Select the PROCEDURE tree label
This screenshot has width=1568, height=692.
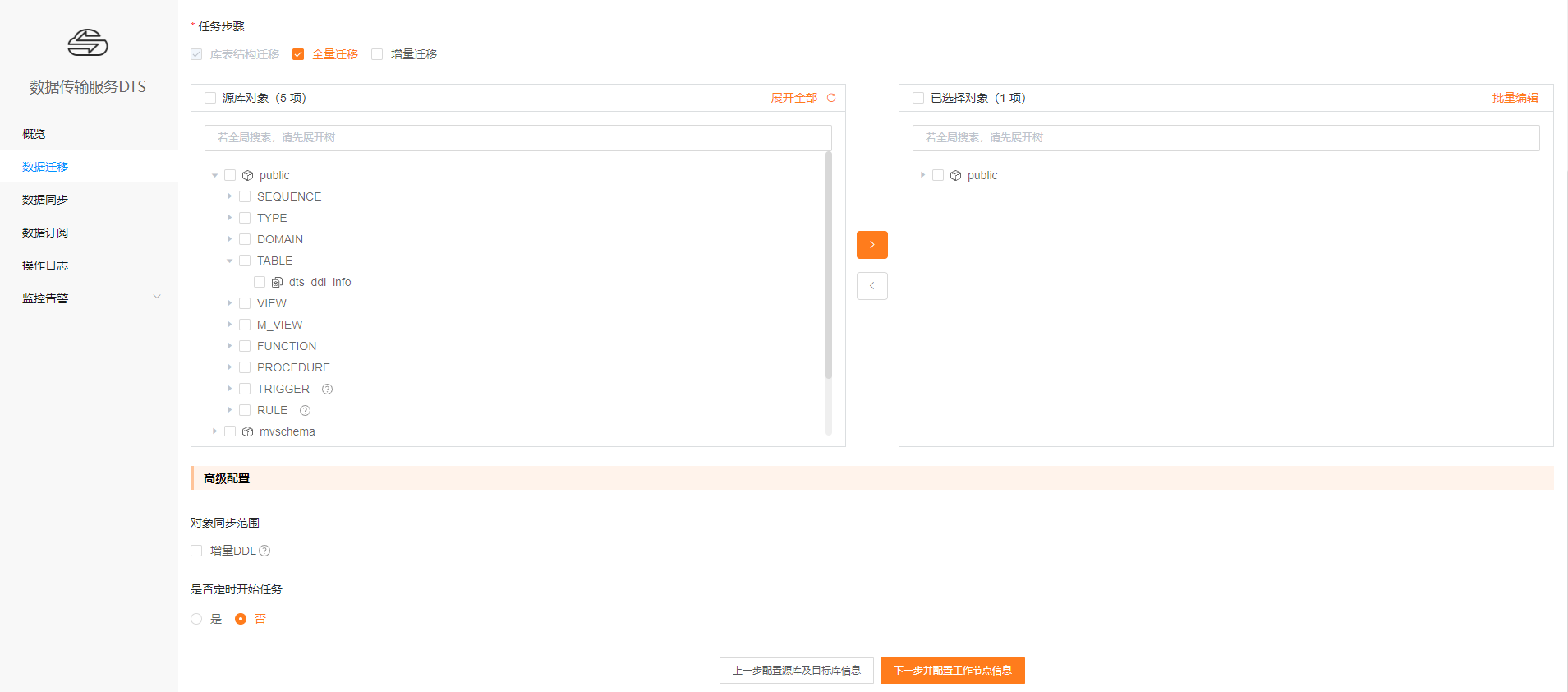(293, 367)
